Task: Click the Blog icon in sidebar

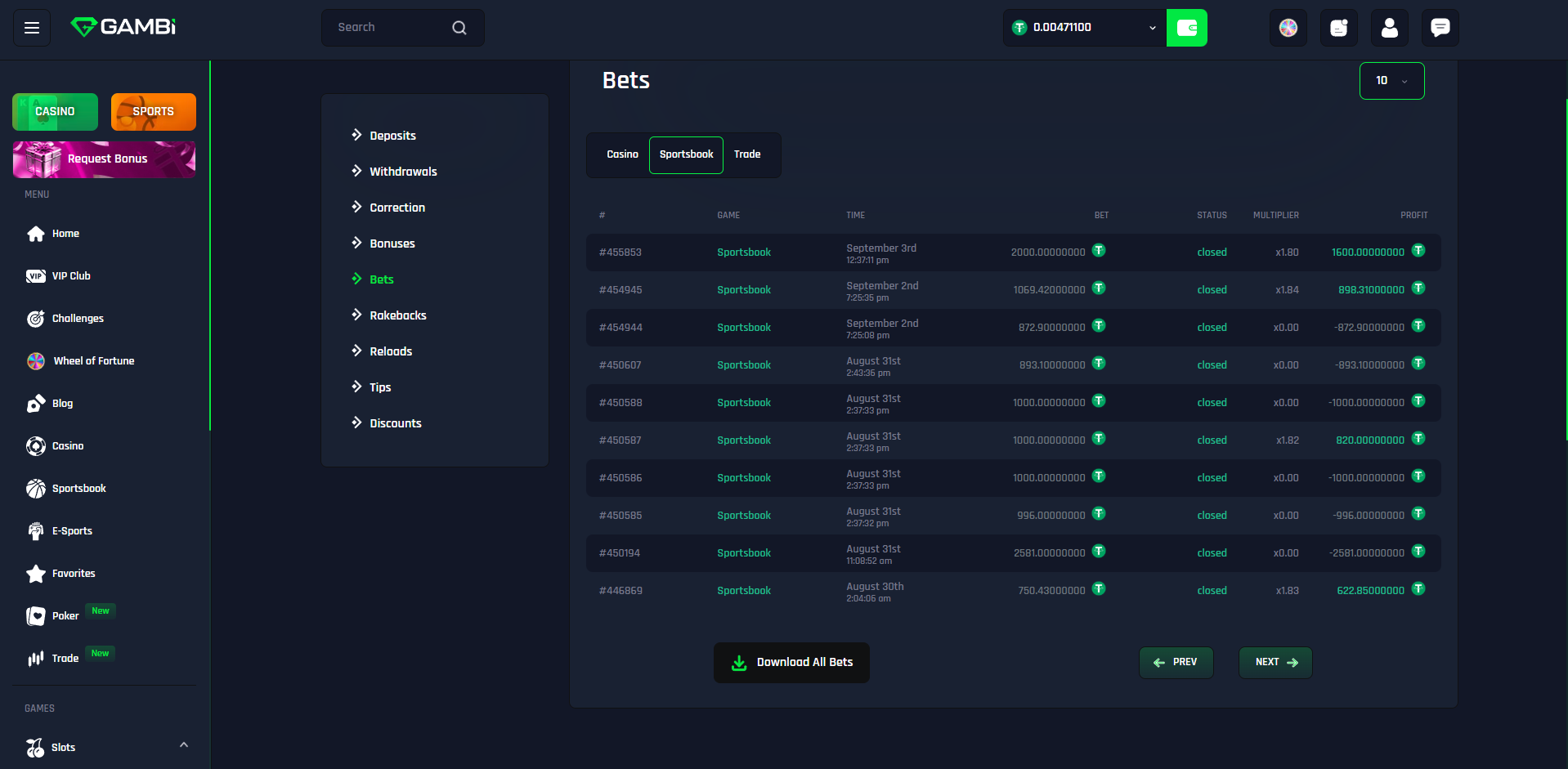Action: tap(36, 404)
